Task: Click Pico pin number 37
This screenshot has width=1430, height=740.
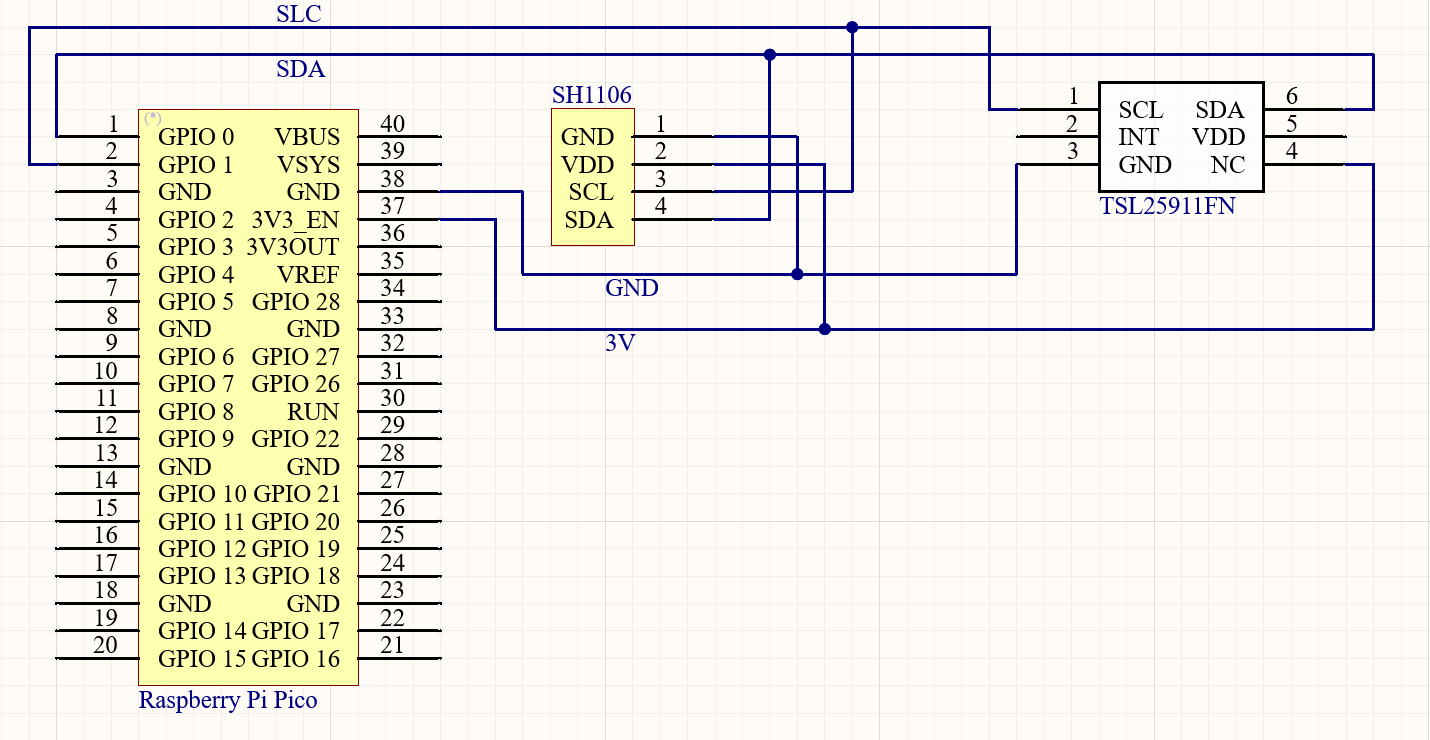Action: (x=393, y=206)
